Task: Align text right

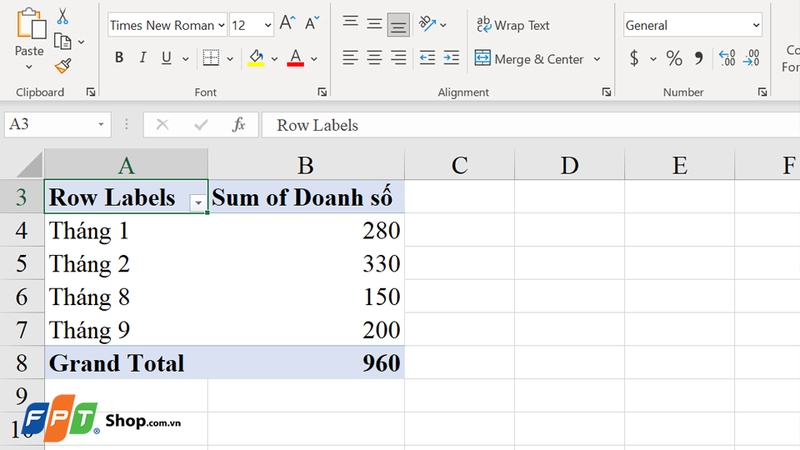Action: 398,58
